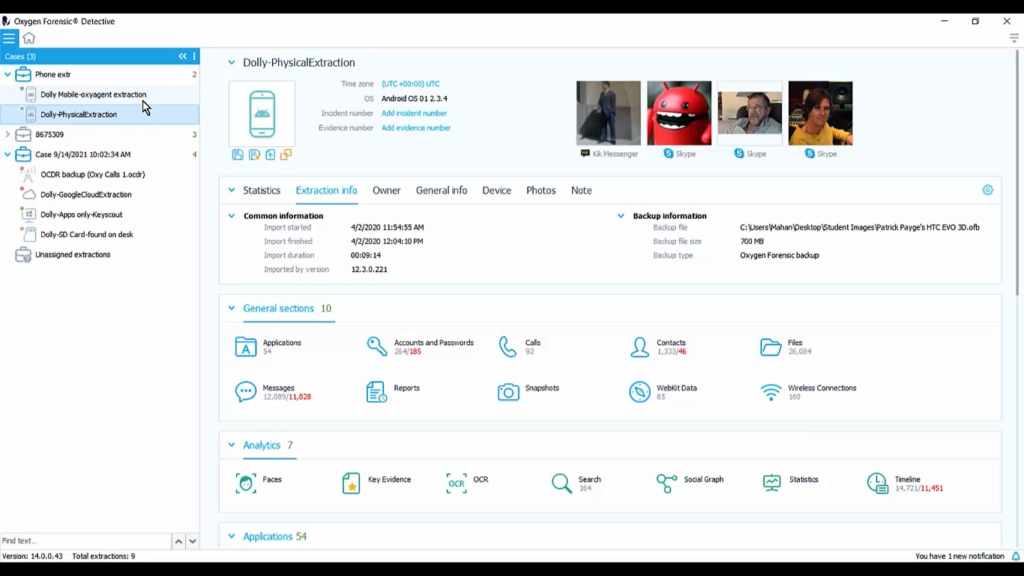Collapse the General sections panel
Viewport: 1024px width, 576px height.
(x=231, y=308)
